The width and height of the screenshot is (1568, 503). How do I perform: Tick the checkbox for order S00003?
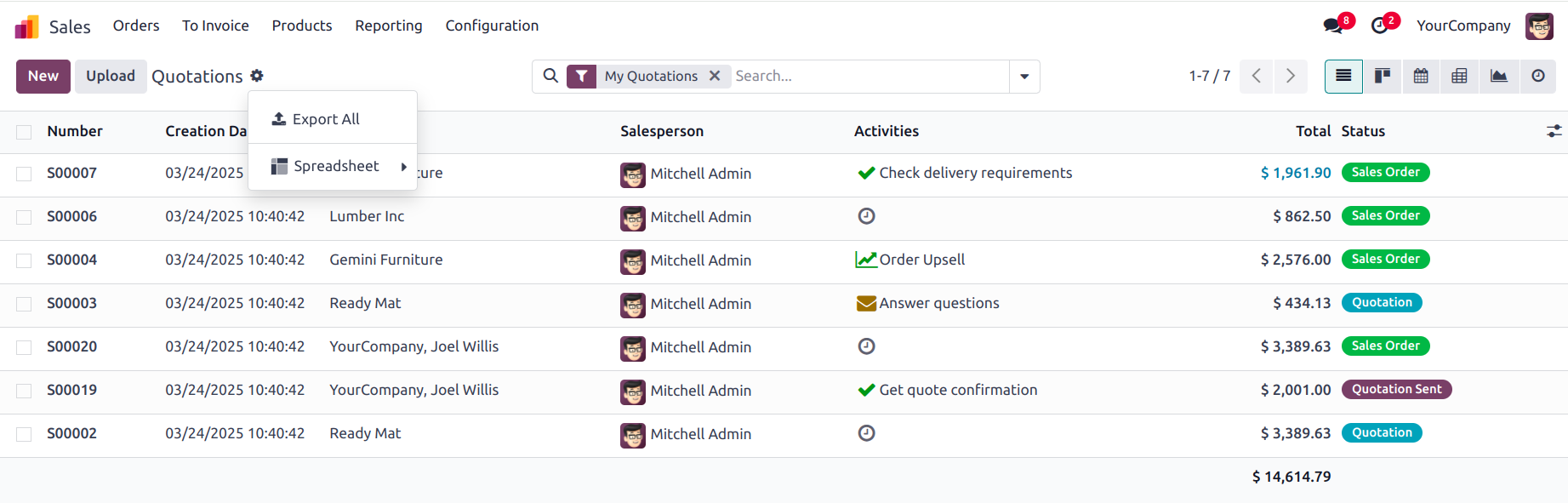pyautogui.click(x=24, y=304)
